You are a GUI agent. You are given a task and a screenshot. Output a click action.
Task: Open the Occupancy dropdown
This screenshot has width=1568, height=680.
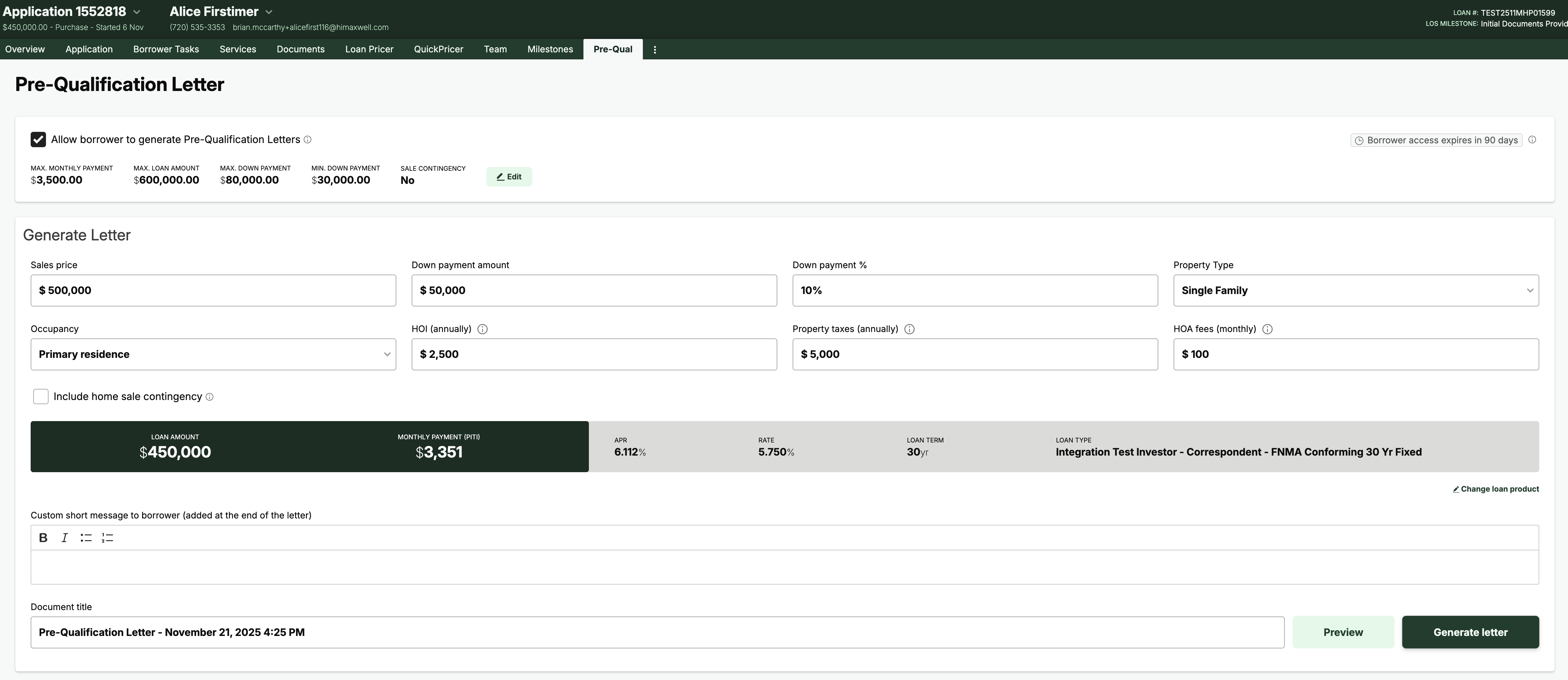(x=213, y=354)
